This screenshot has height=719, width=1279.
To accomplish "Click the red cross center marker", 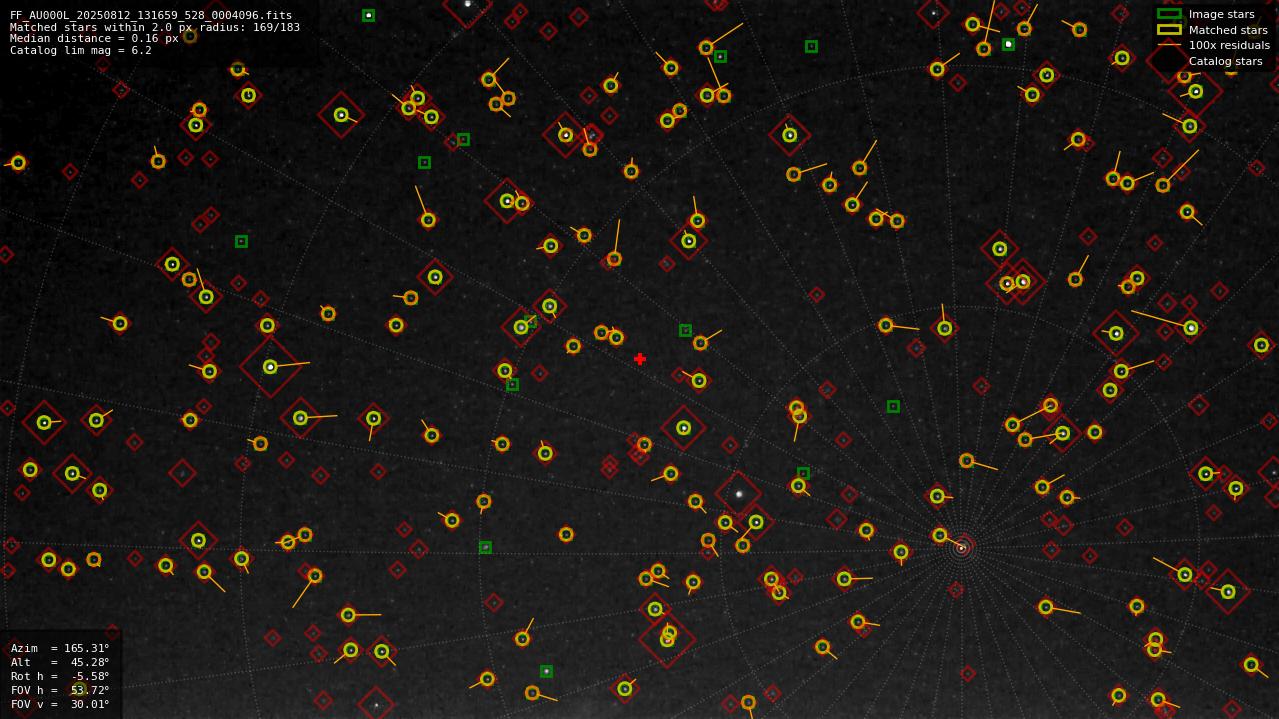I will [640, 359].
